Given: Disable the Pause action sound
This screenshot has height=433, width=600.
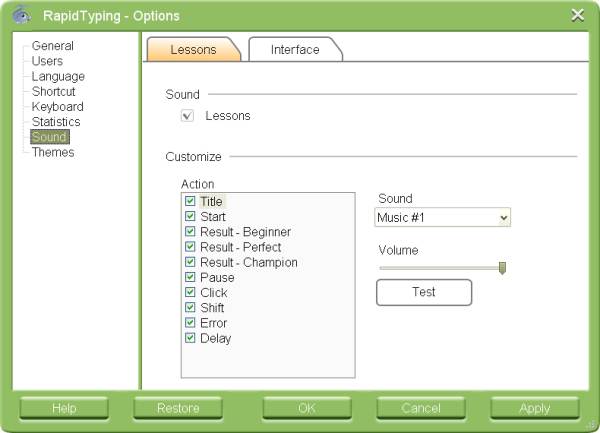Looking at the screenshot, I should (x=190, y=277).
